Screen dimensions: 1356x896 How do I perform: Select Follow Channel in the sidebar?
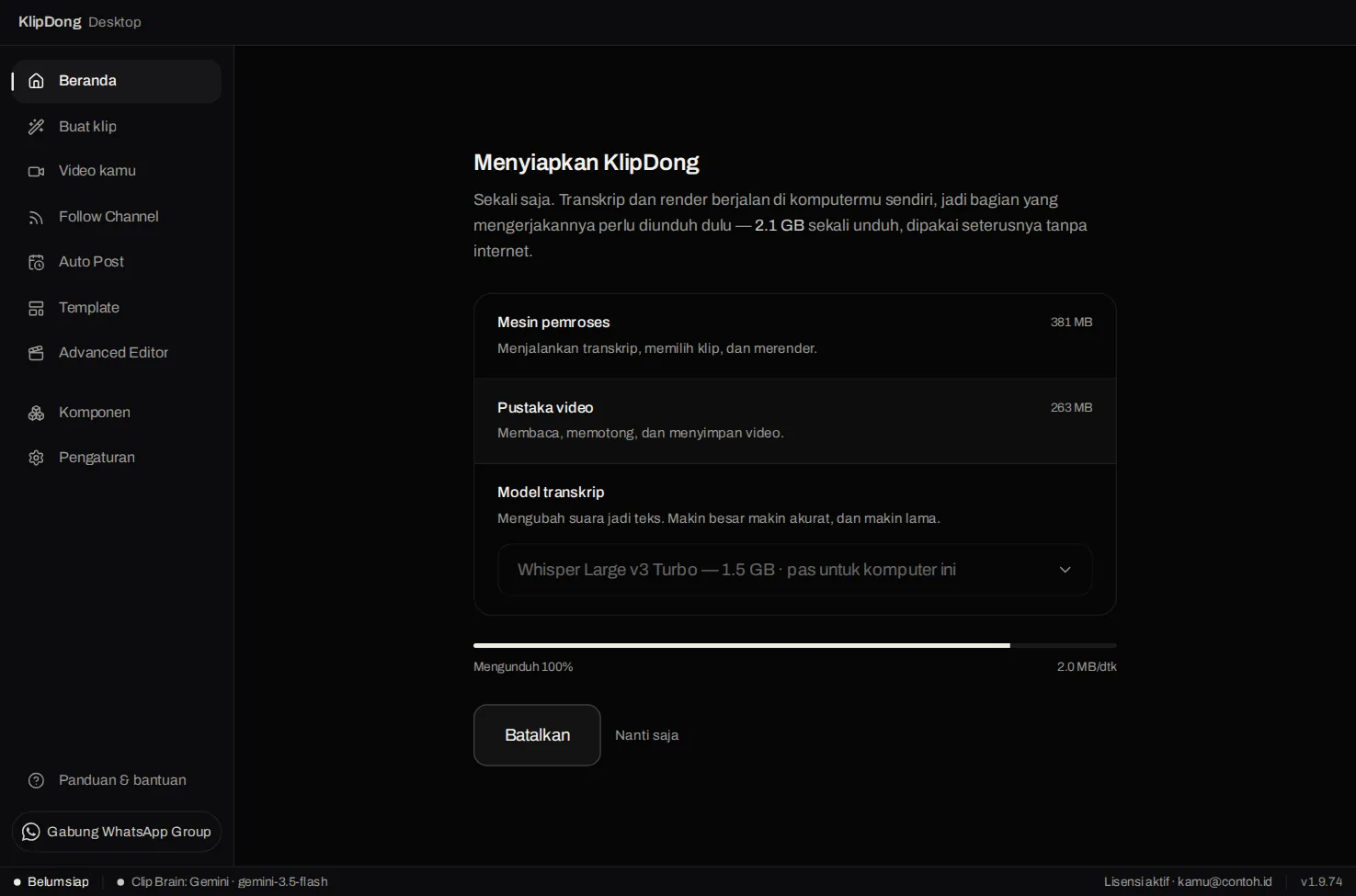point(117,217)
